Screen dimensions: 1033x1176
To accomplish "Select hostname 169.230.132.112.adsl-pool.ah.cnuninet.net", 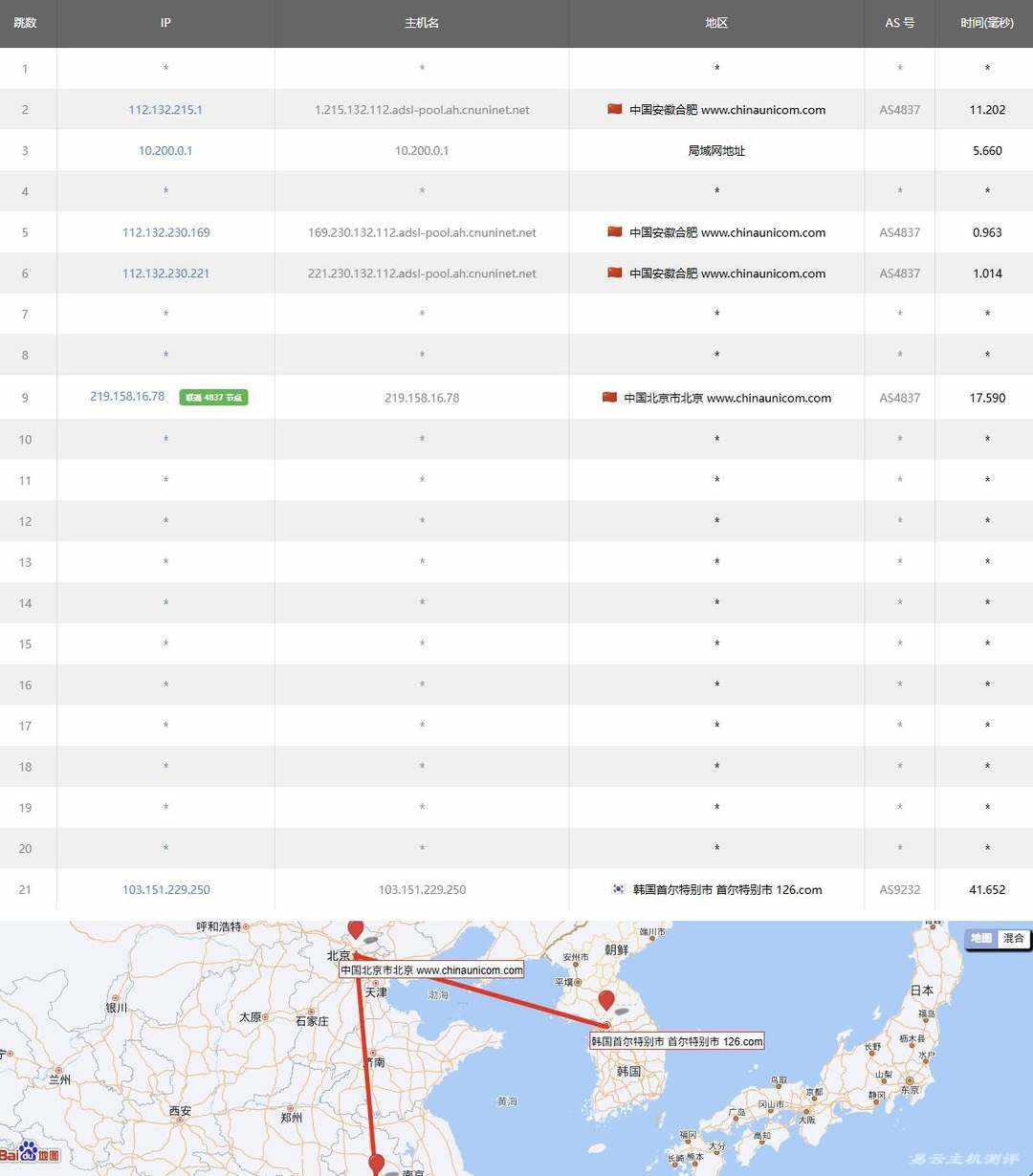I will click(422, 232).
